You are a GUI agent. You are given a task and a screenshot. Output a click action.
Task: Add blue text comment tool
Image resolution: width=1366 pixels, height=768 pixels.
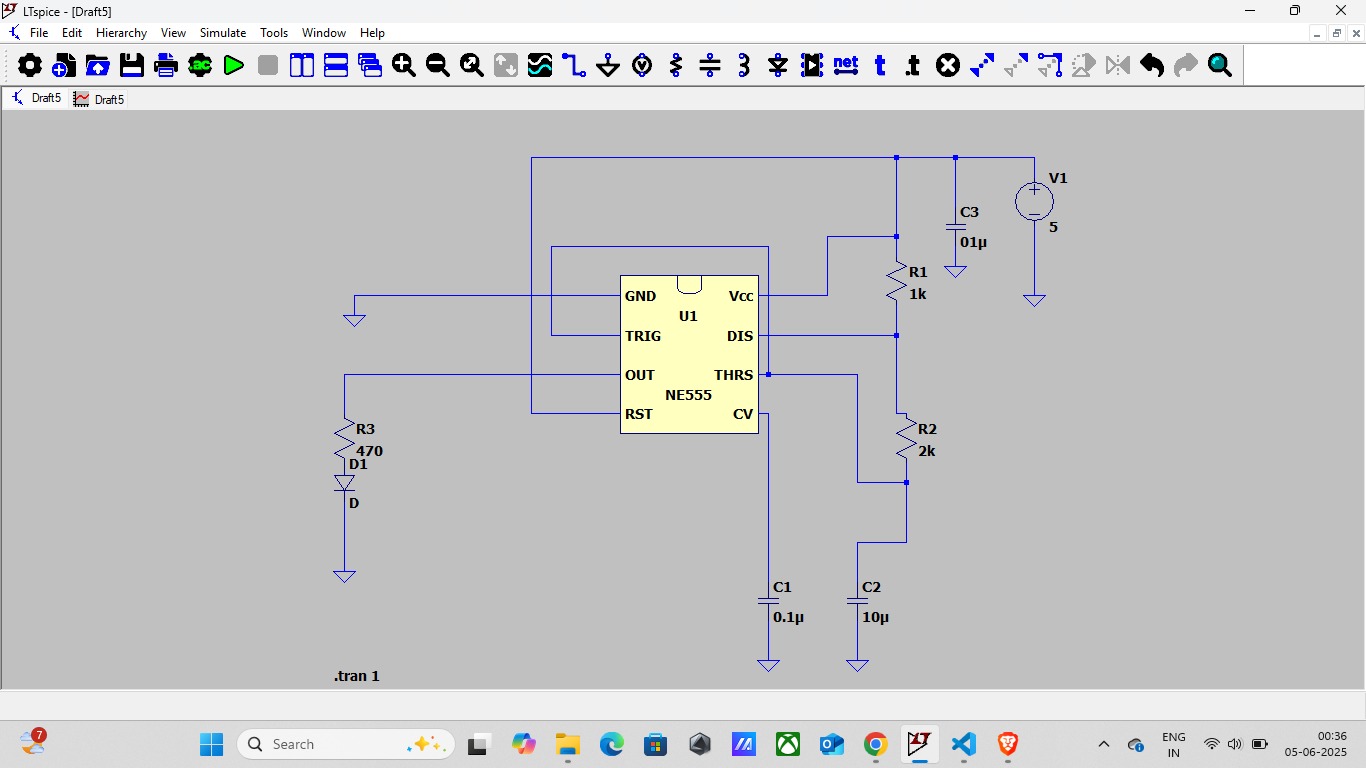tap(880, 66)
